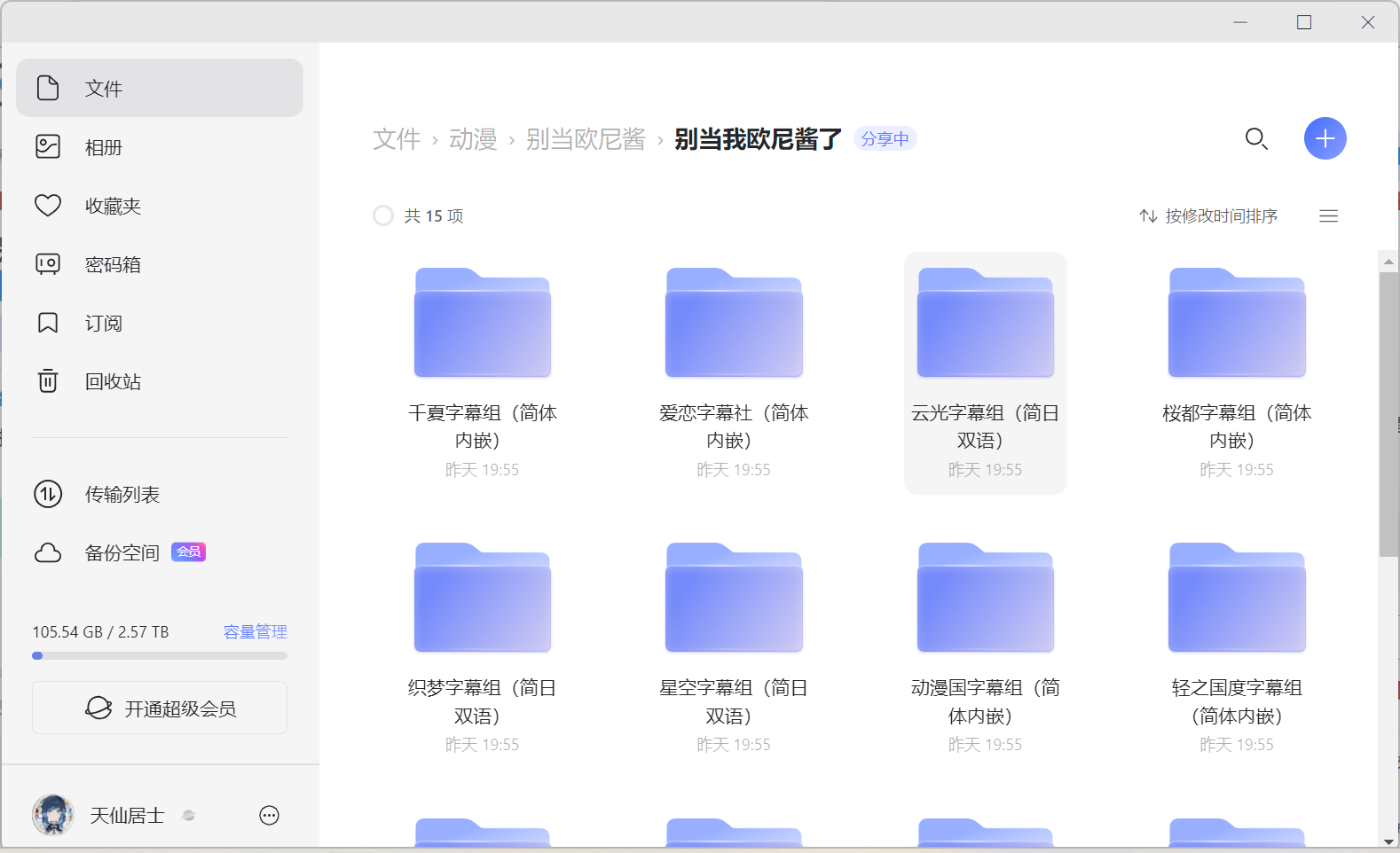The width and height of the screenshot is (1400, 853).
Task: Open the 文件 section in sidebar
Action: tap(160, 88)
